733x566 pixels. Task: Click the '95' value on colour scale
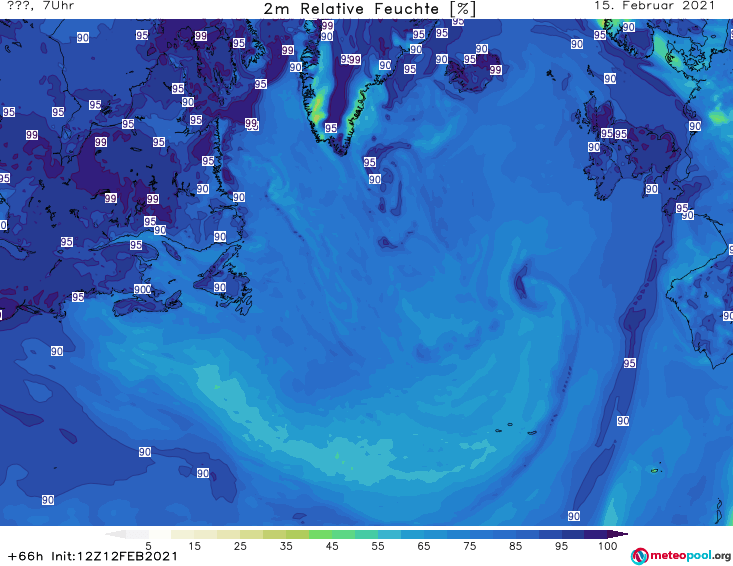pos(561,546)
